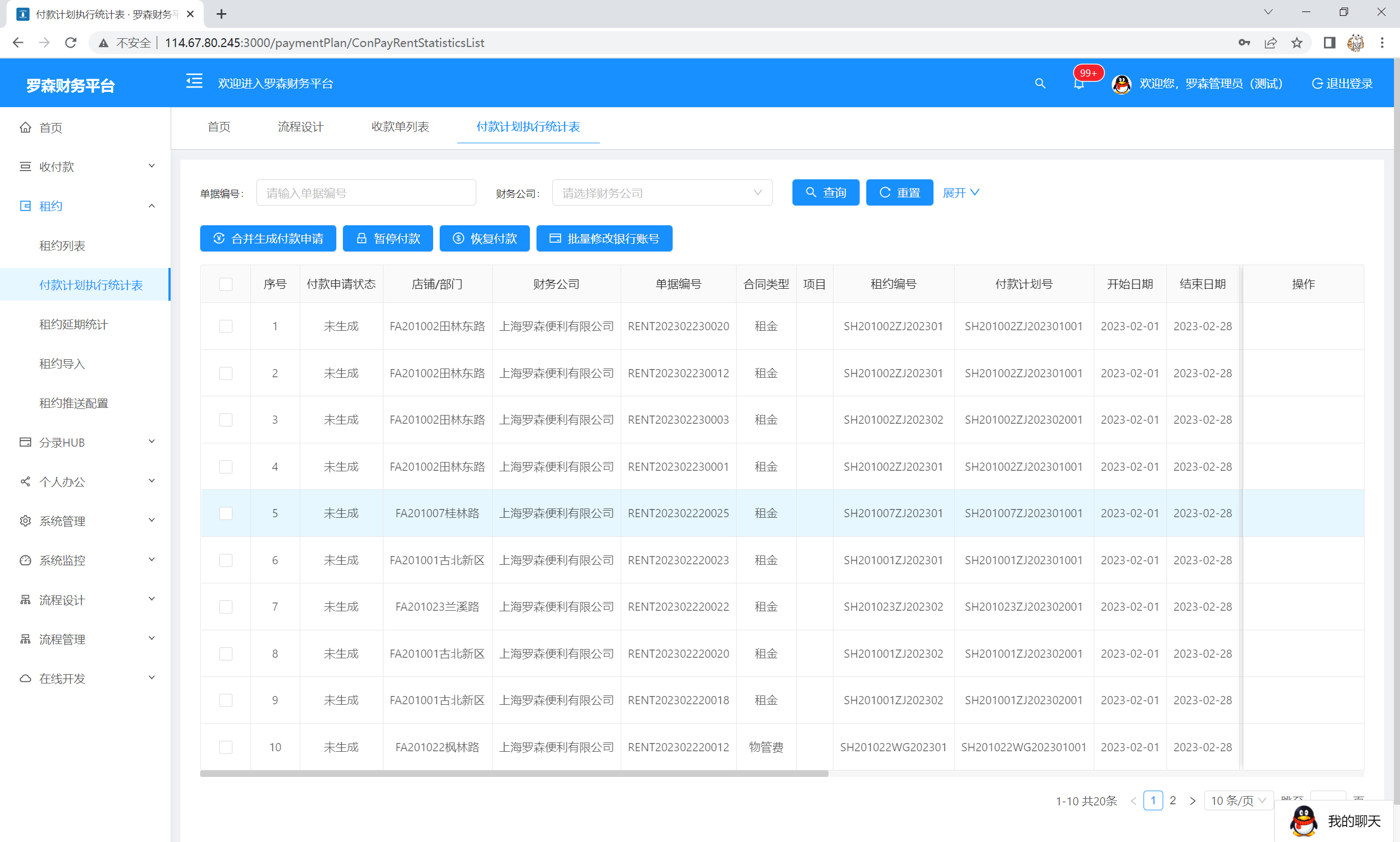Expand the 个人办公 sidebar menu
Screen dimensions: 1400x842
click(x=85, y=482)
